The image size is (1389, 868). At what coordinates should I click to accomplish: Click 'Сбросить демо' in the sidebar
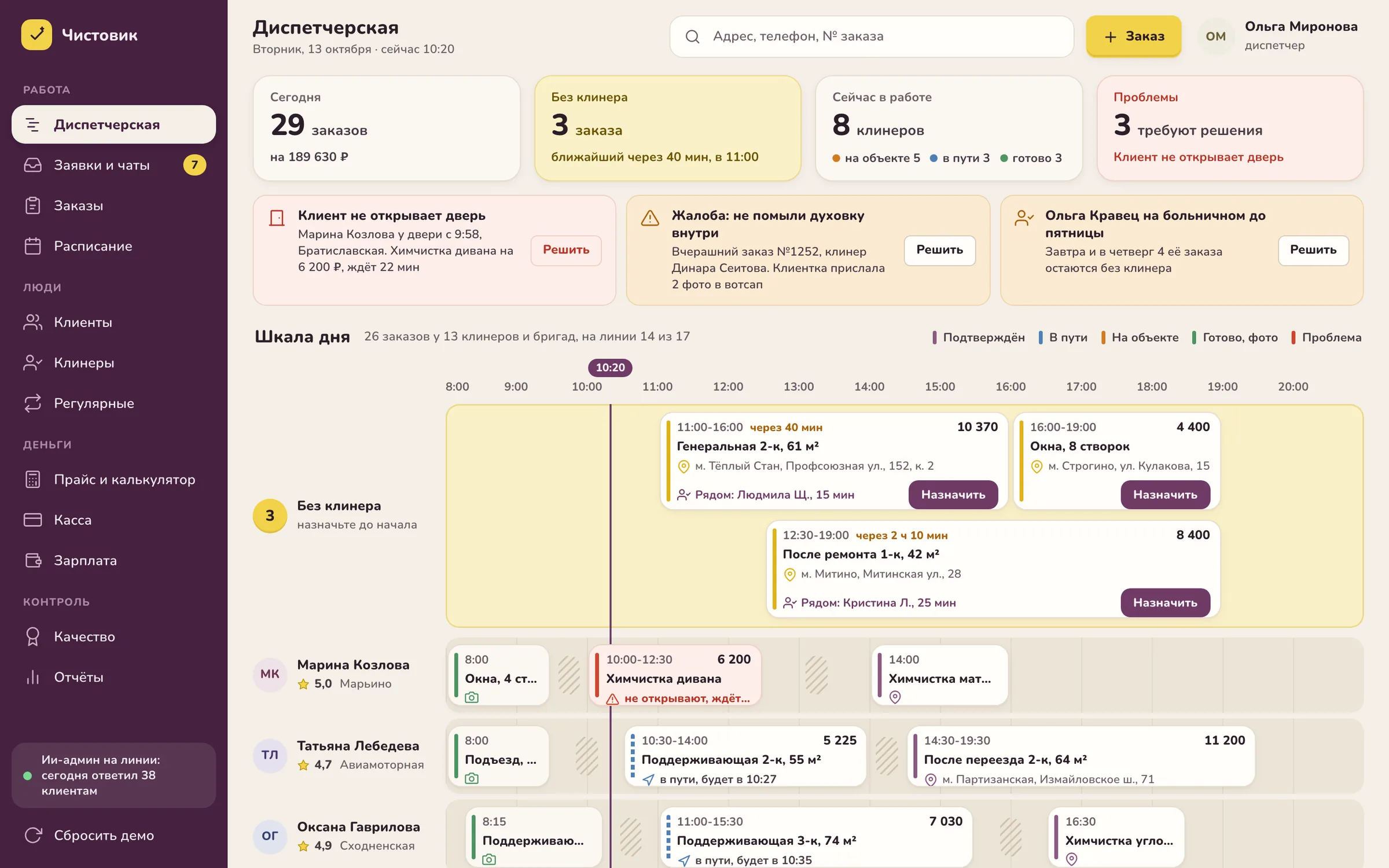[x=113, y=835]
